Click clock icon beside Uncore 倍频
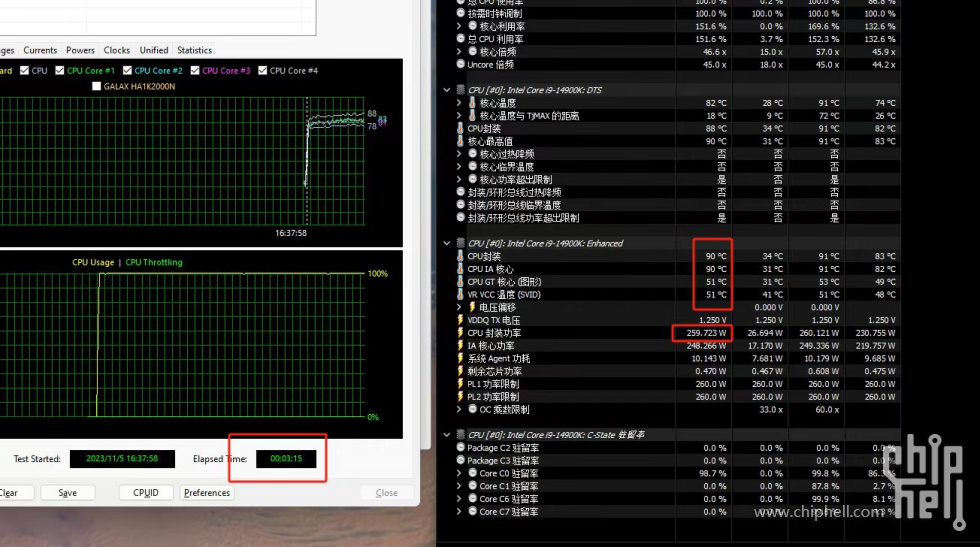 [x=461, y=64]
